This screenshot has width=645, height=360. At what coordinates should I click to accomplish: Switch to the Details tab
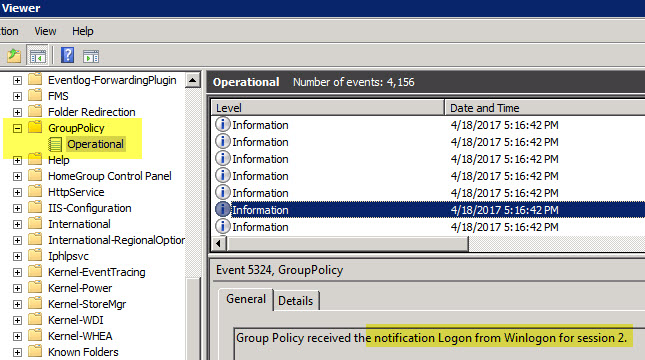coord(295,301)
